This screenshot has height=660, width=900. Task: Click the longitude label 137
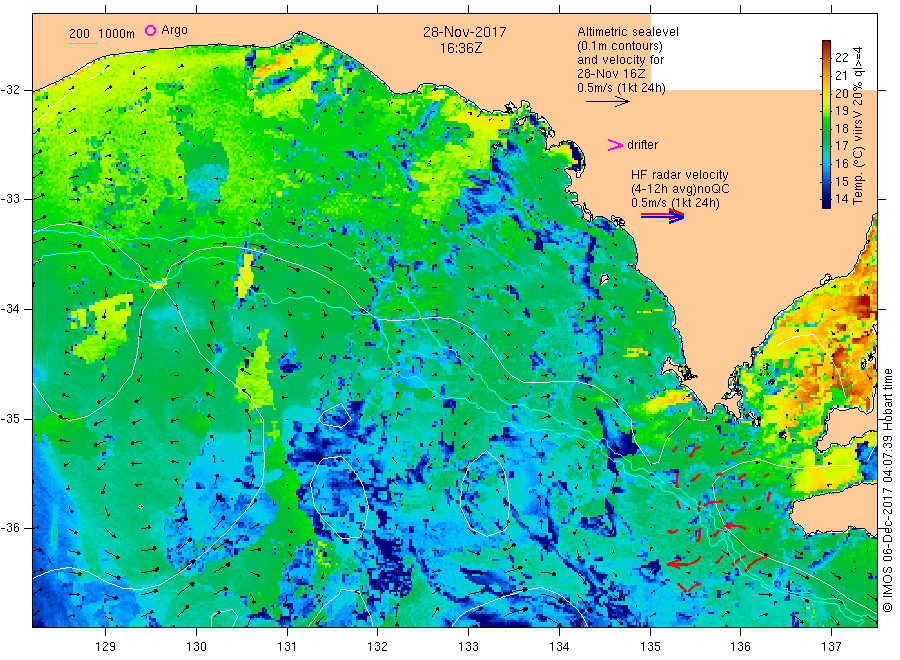831,647
